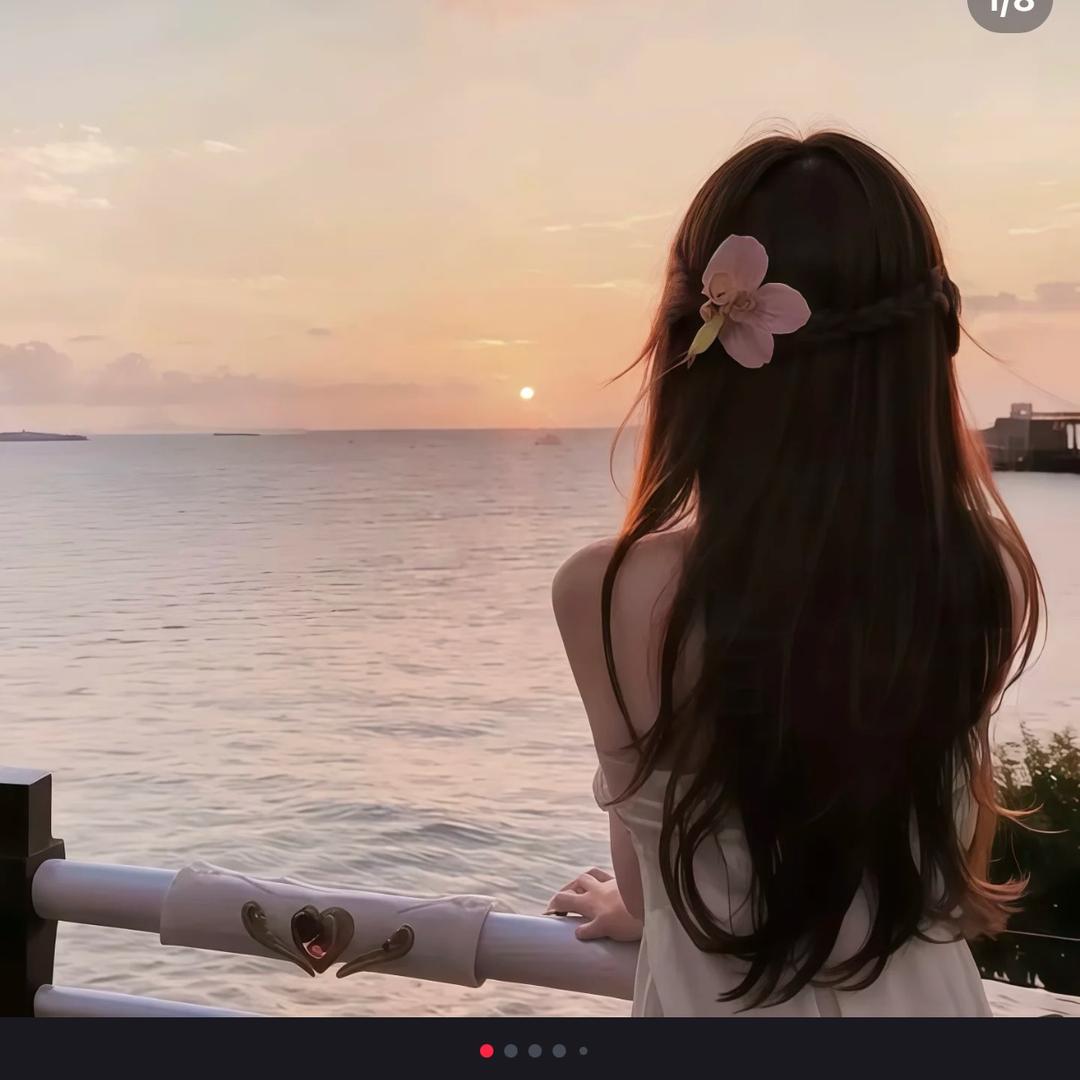Click the braided section of hair
Image resolution: width=1080 pixels, height=1080 pixels.
[x=880, y=314]
